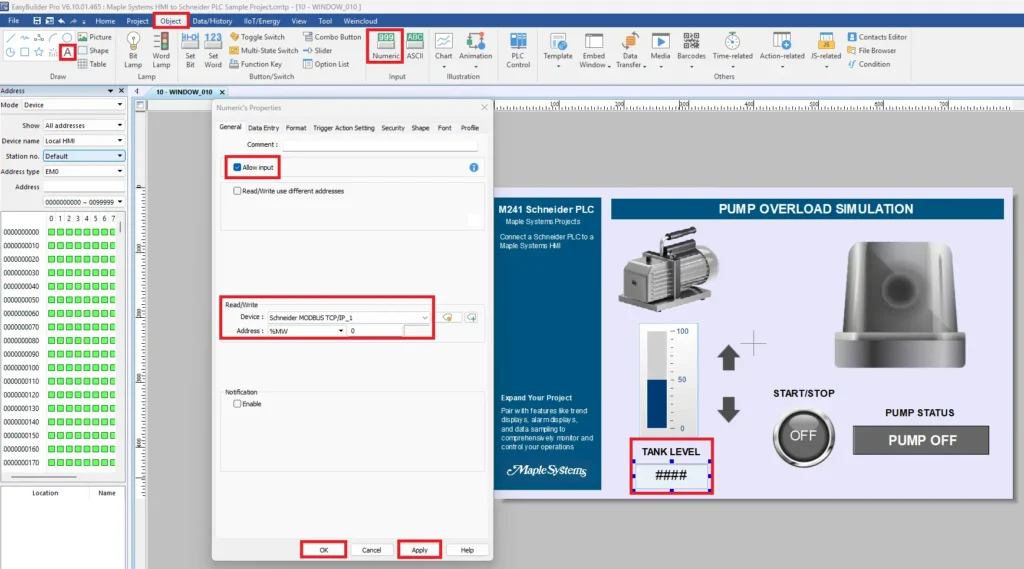This screenshot has height=569, width=1024.
Task: Click the Help button
Action: (x=467, y=550)
